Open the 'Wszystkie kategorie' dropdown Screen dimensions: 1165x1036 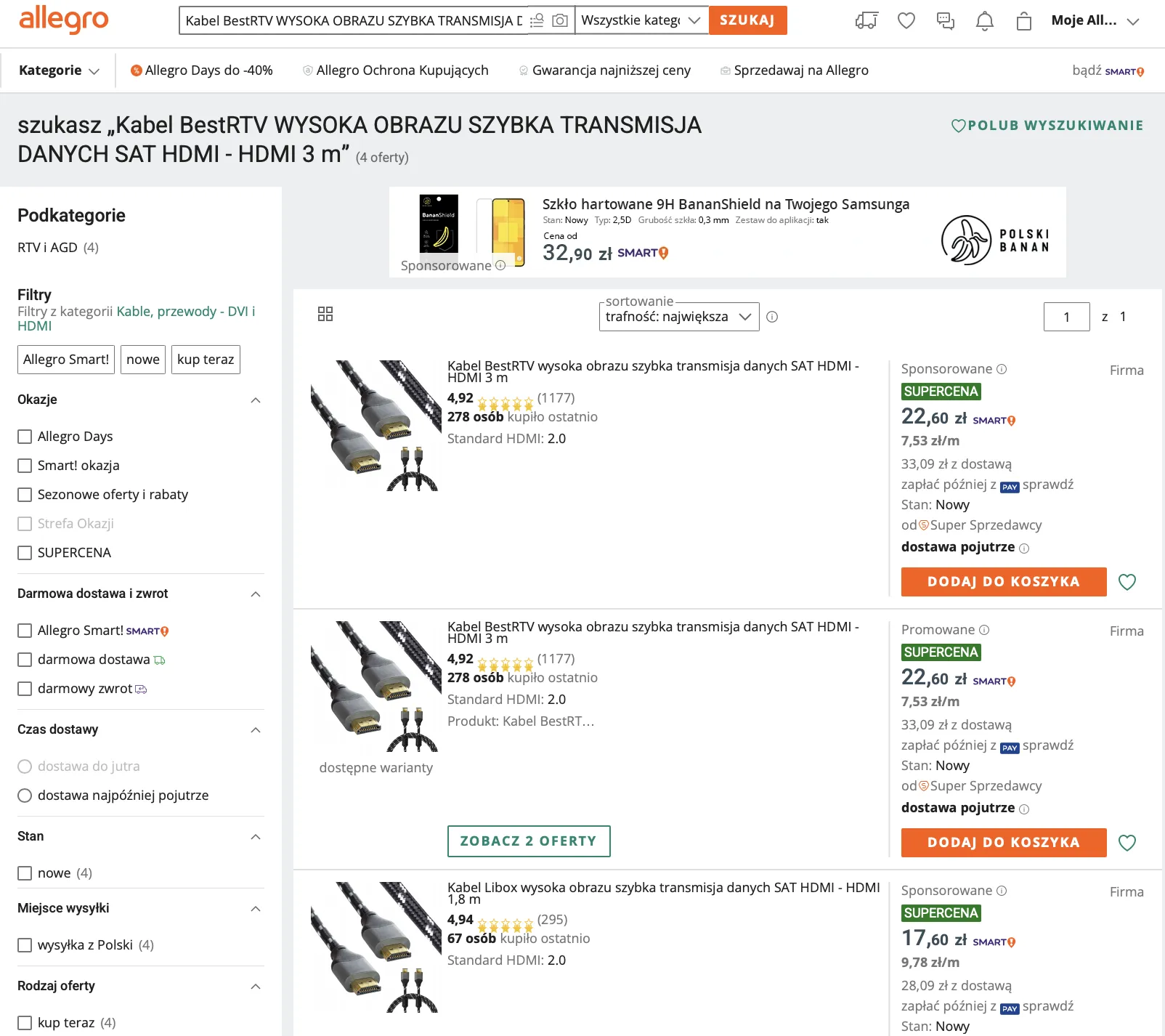coord(640,20)
